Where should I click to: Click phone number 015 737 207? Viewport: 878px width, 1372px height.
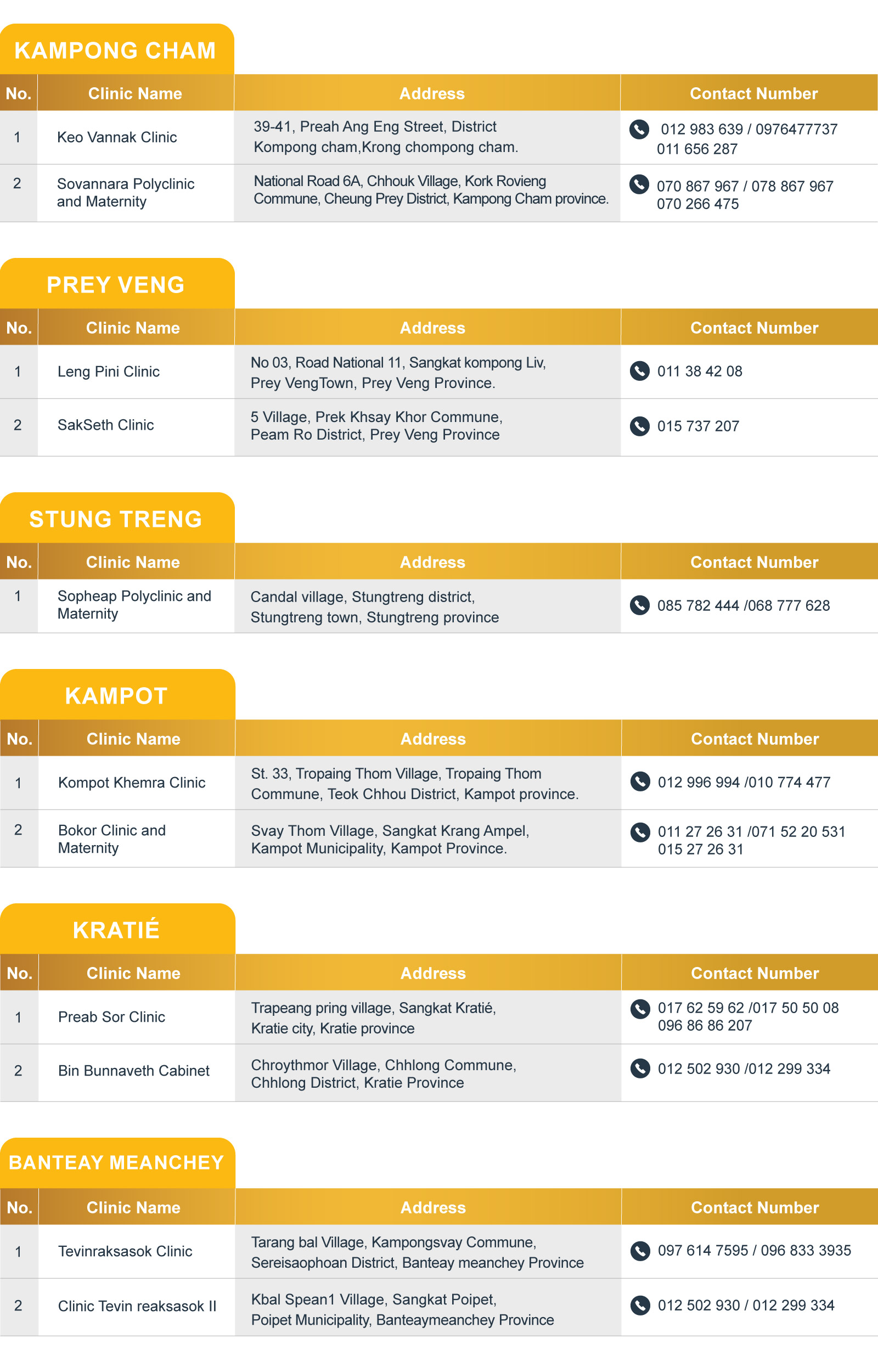pyautogui.click(x=698, y=426)
